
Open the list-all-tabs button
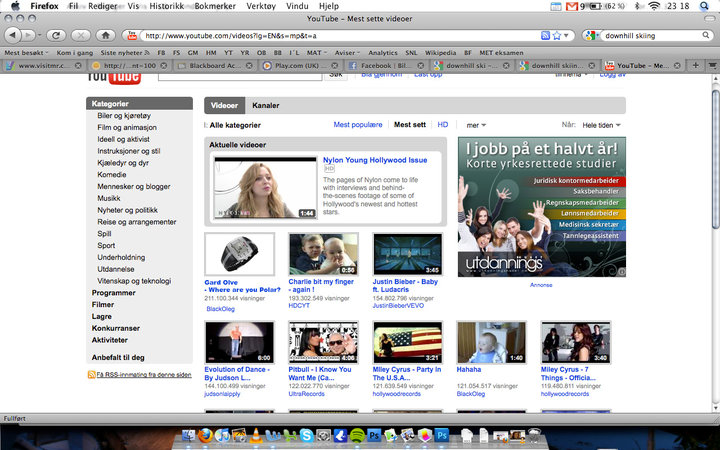tap(712, 66)
